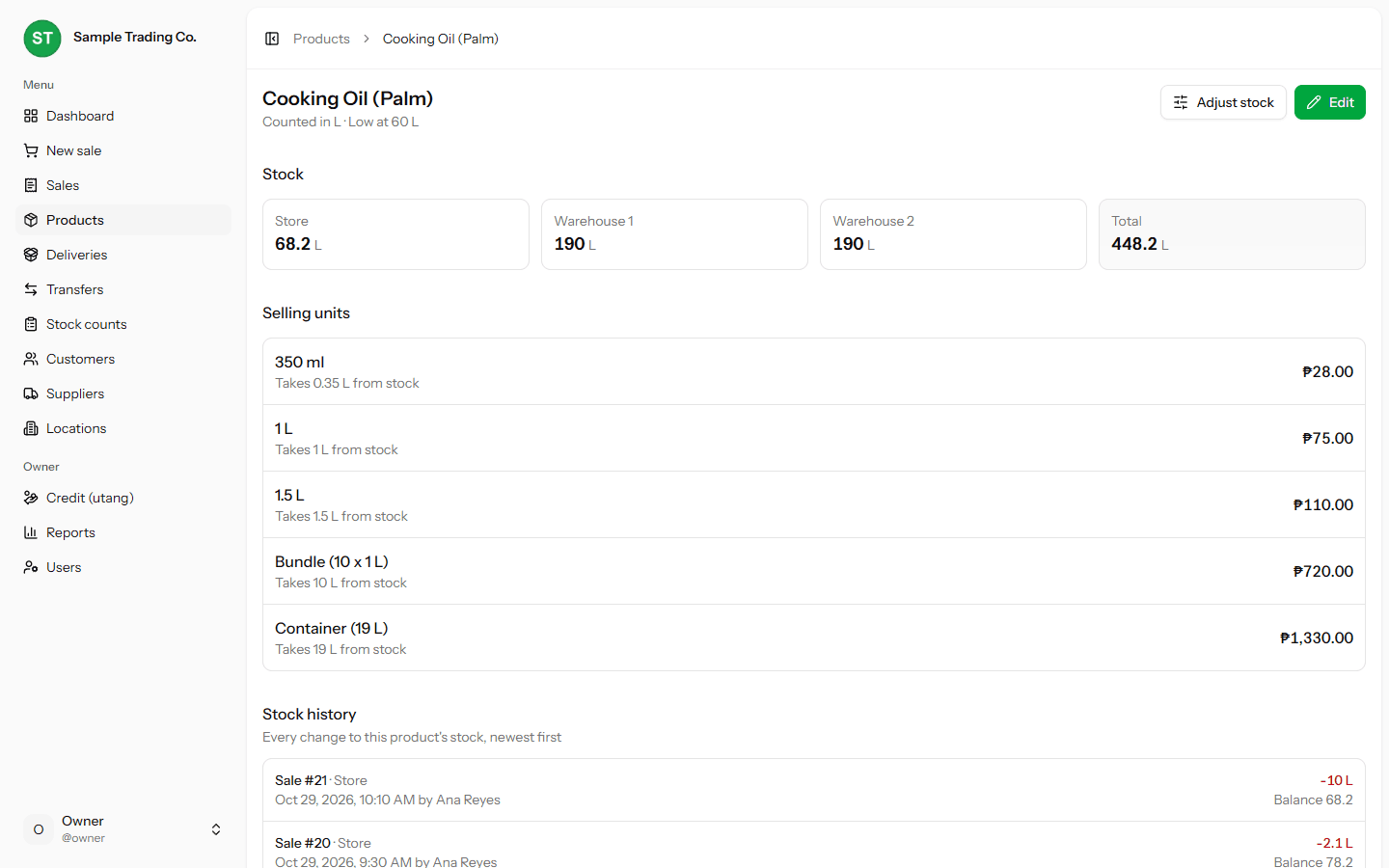
Task: Click the ₱1,330.00 price
Action: point(1317,637)
